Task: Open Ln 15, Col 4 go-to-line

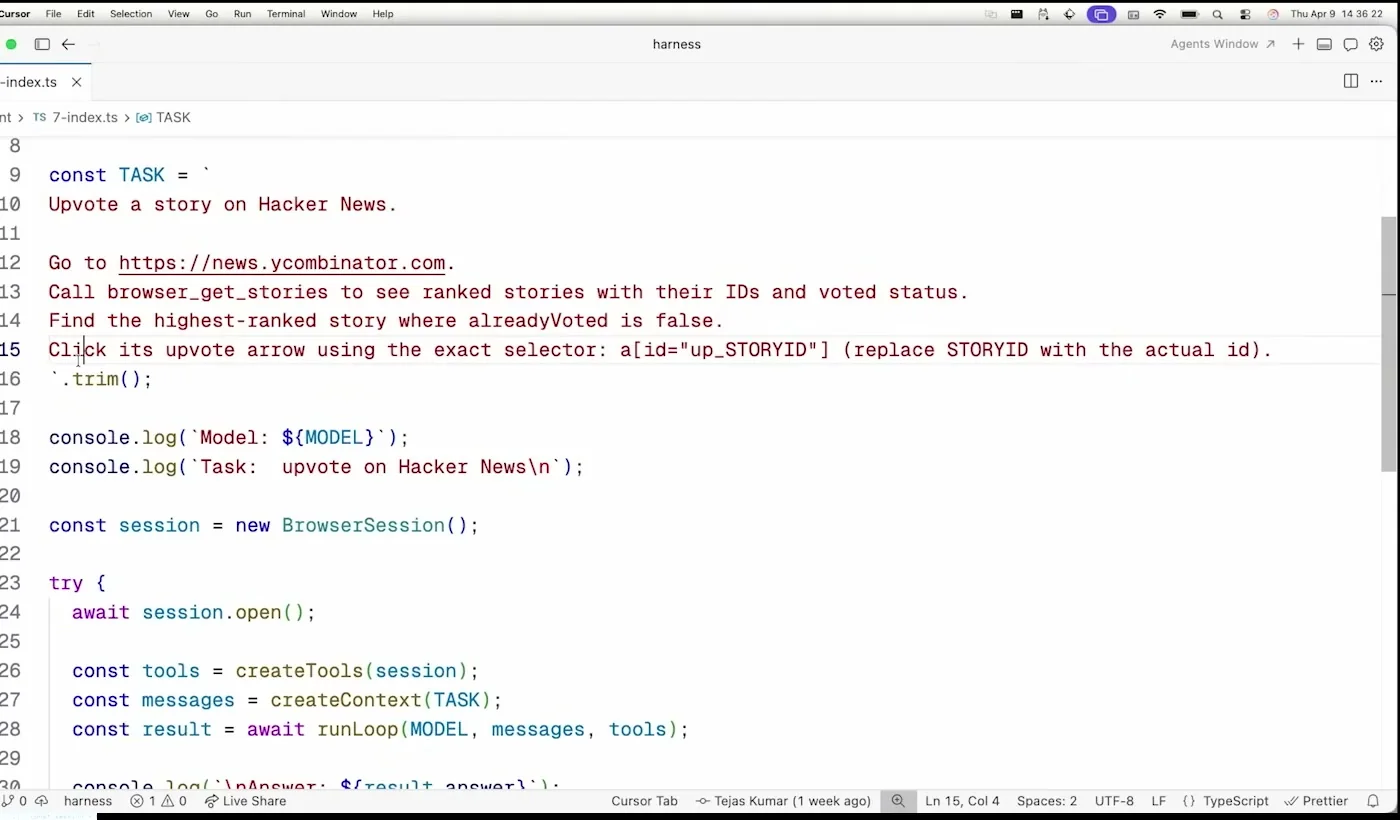Action: (962, 801)
